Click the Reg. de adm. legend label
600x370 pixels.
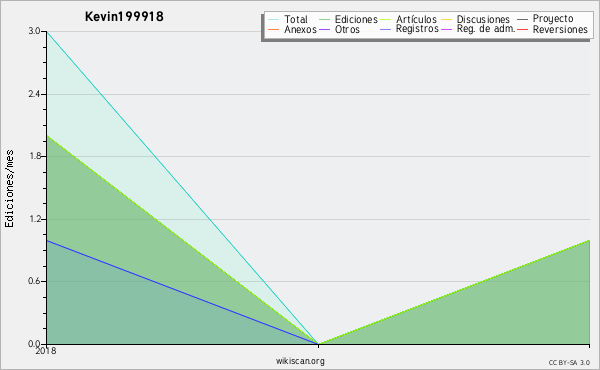pos(486,29)
